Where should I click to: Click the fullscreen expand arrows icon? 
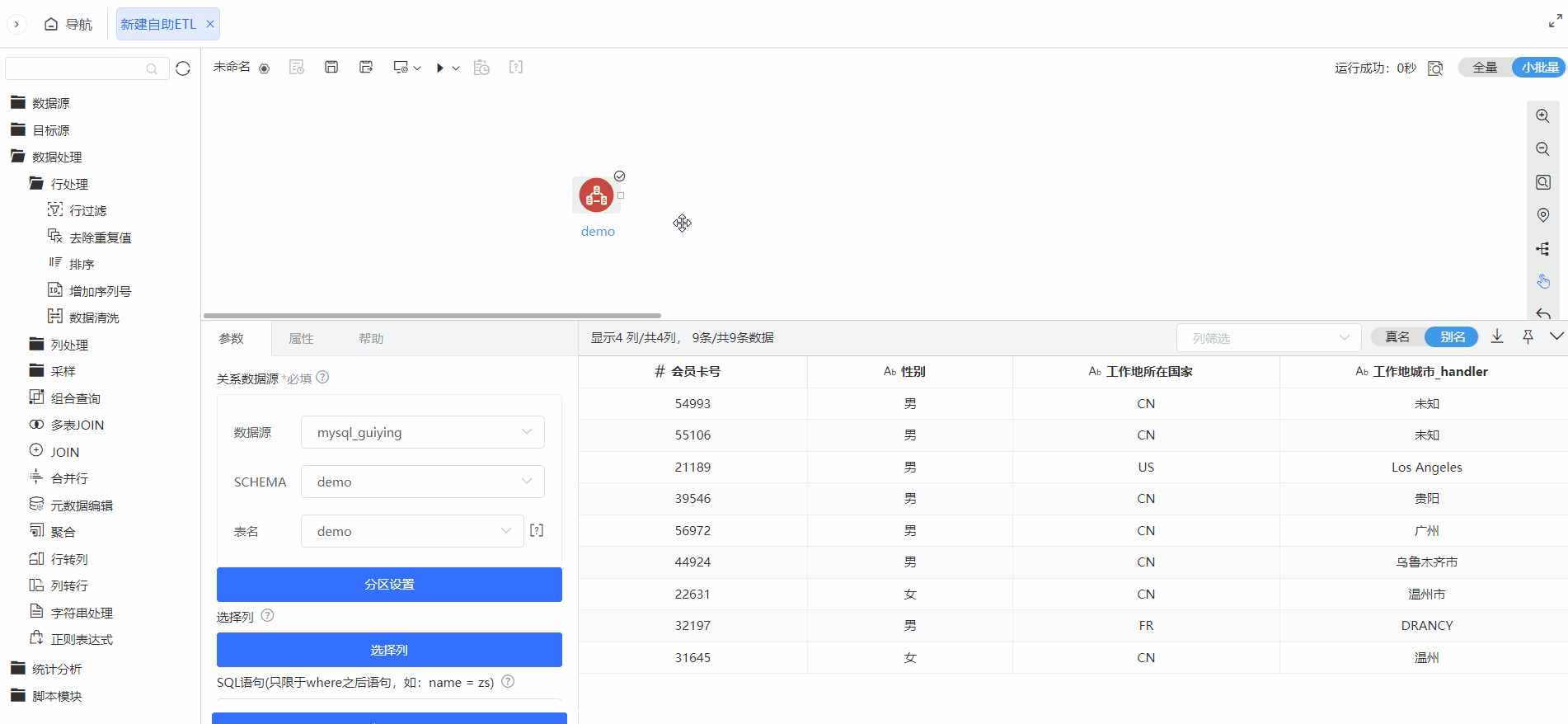click(x=1555, y=21)
